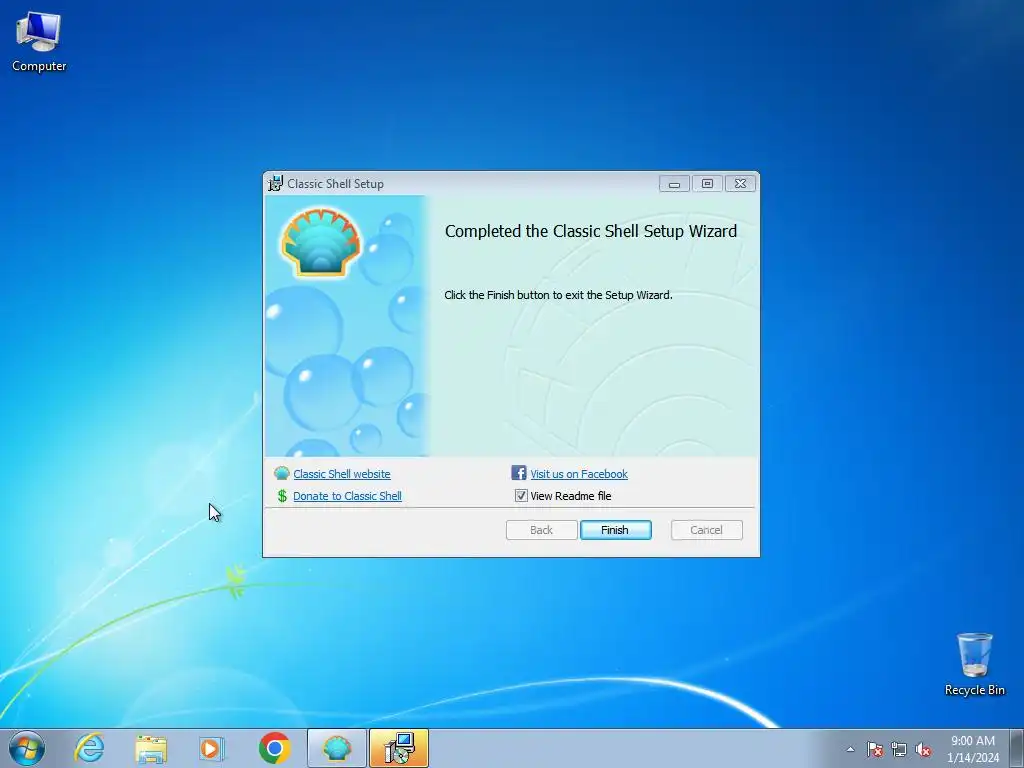Viewport: 1024px width, 768px height.
Task: Open the Donate to Classic Shell link
Action: pos(347,496)
